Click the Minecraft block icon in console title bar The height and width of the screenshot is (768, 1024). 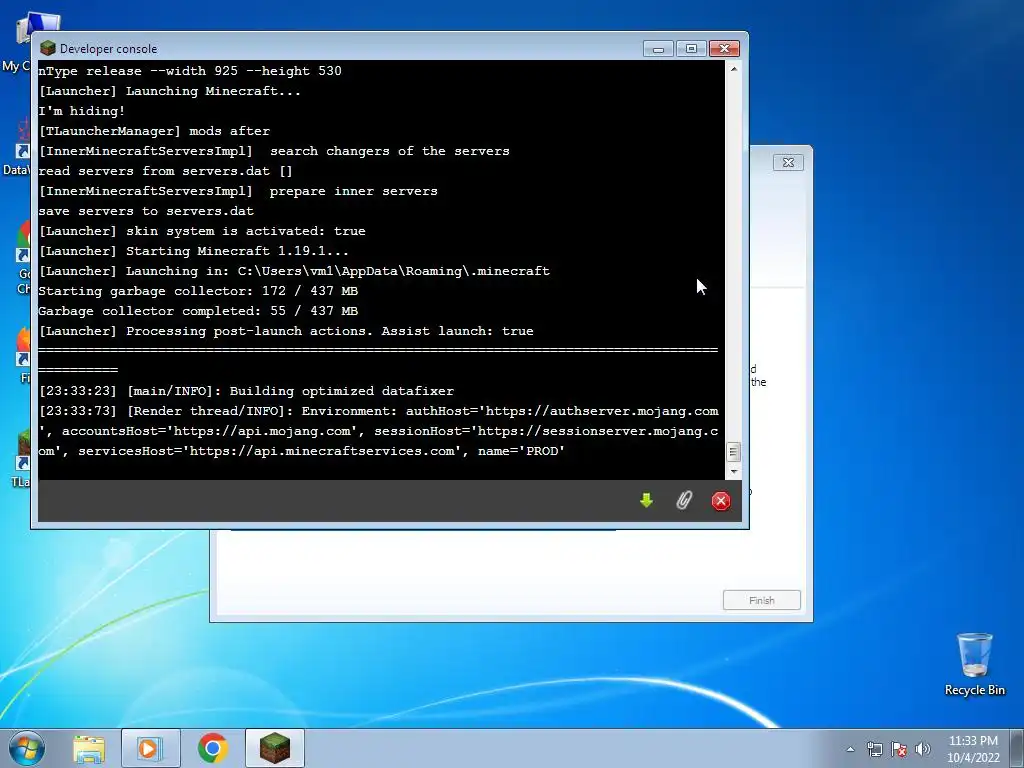48,48
